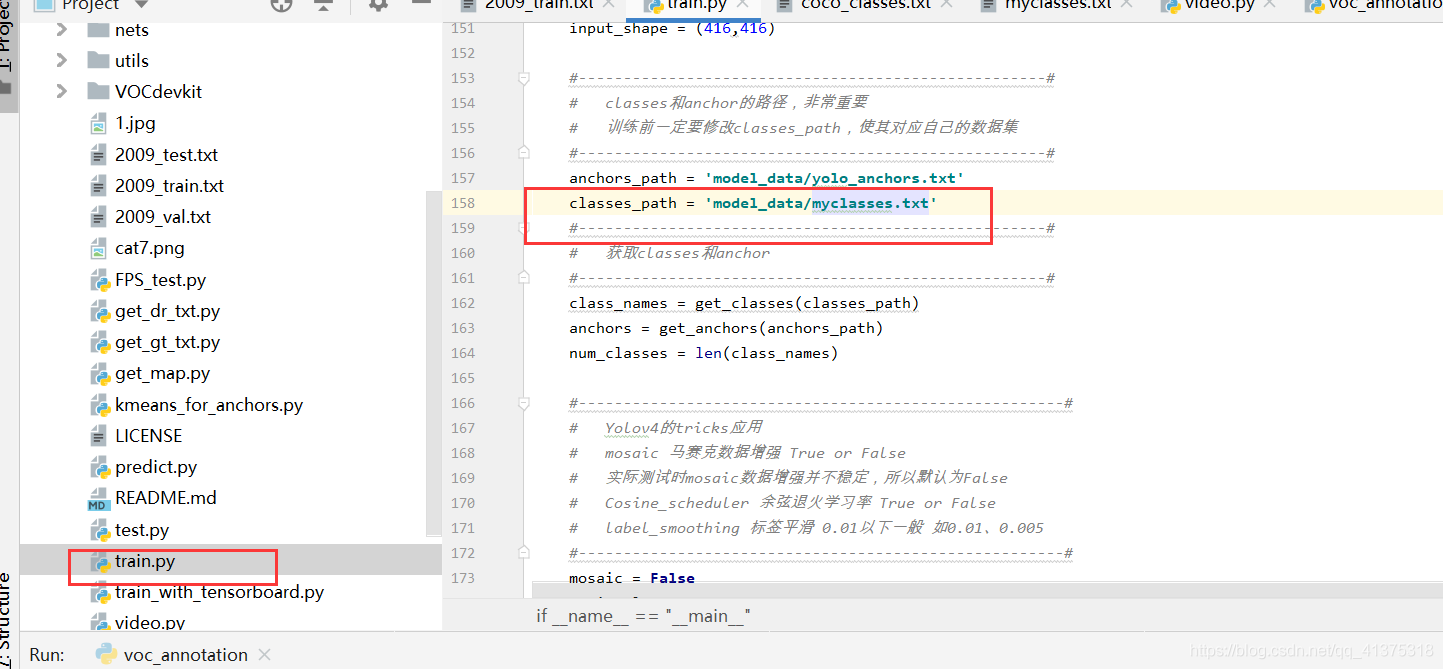Screen dimensions: 1443x669
Task: Toggle code fold marker on line 156
Action: [523, 153]
